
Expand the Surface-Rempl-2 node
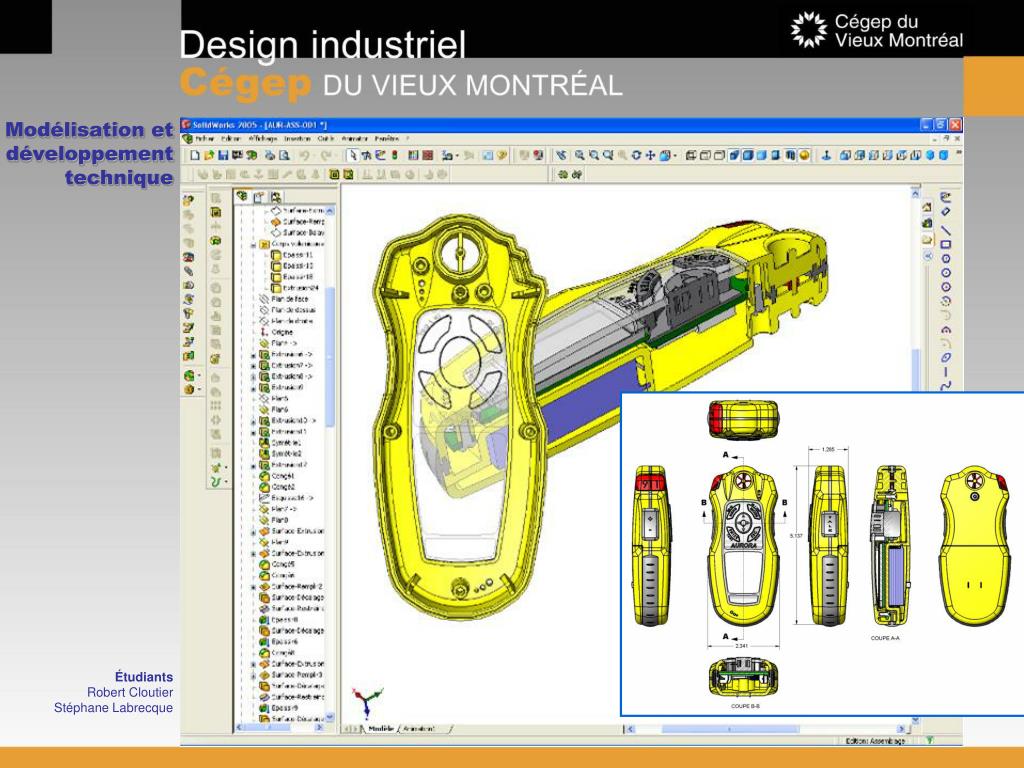[x=253, y=587]
